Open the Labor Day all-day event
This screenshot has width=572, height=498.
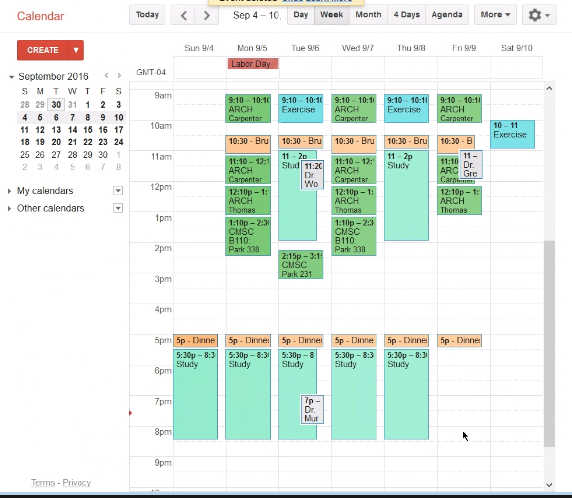(x=253, y=64)
